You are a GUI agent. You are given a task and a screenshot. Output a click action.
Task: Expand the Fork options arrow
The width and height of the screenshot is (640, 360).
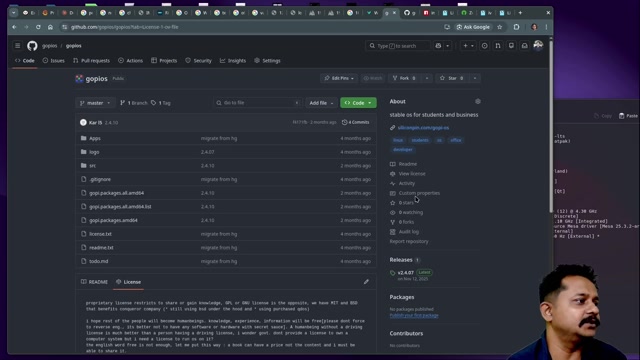[x=427, y=78]
